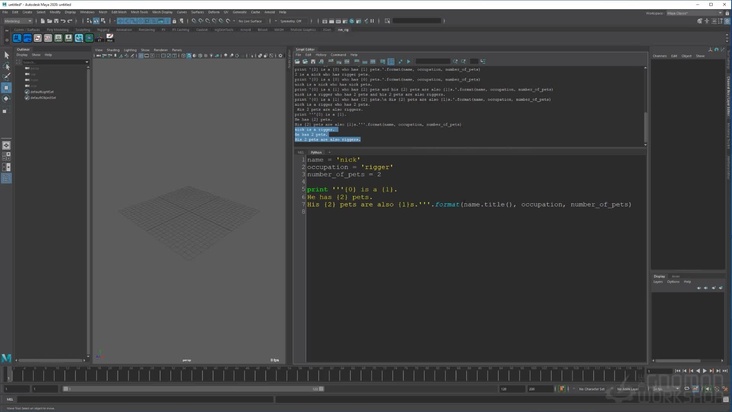Viewport: 732px width, 412px height.
Task: Open the frame rate fps dropdown
Action: tap(665, 389)
